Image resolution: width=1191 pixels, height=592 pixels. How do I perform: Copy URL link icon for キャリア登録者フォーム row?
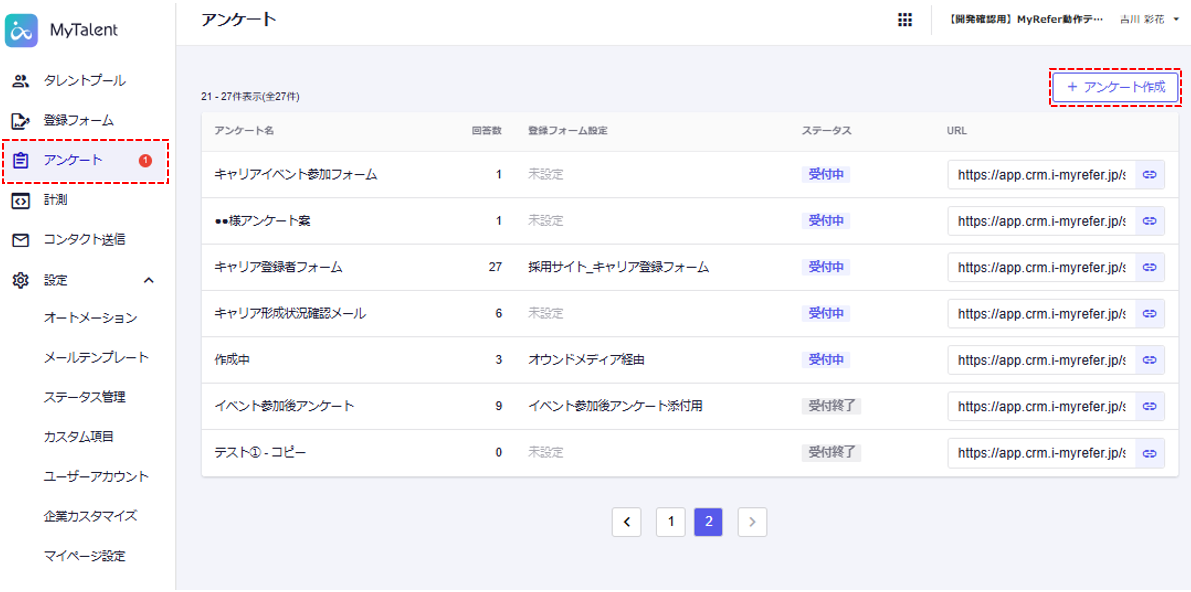pyautogui.click(x=1150, y=267)
